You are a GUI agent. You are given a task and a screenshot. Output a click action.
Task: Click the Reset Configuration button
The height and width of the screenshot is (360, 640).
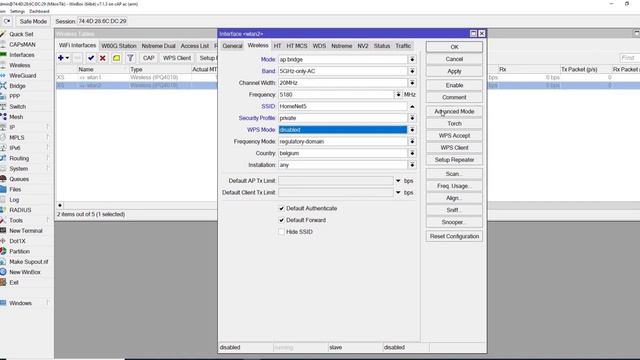point(454,236)
